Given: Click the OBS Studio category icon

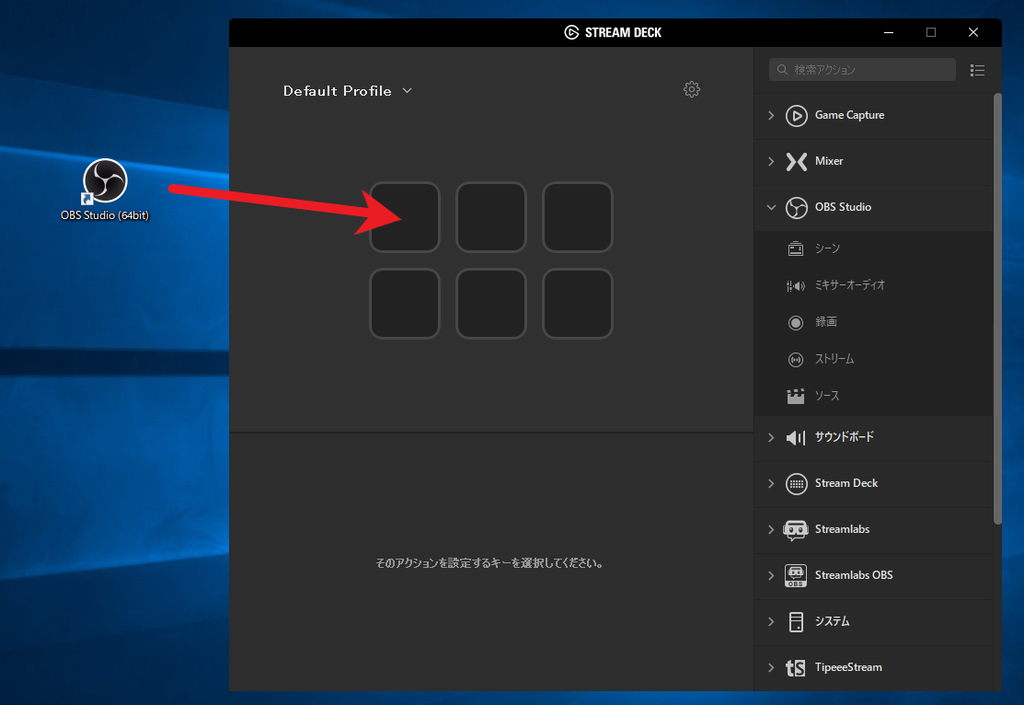Looking at the screenshot, I should click(x=796, y=208).
